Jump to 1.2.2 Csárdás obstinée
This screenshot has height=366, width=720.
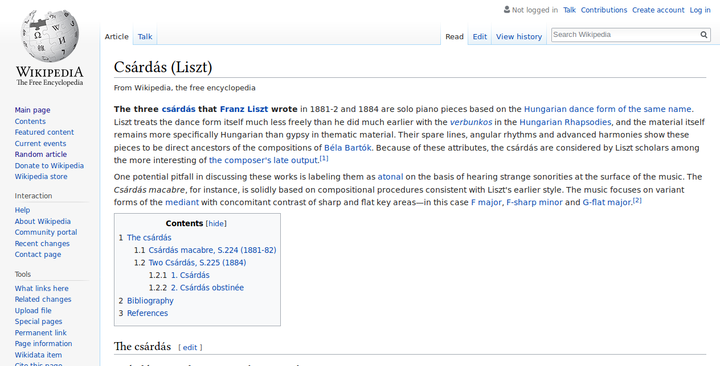(x=196, y=288)
